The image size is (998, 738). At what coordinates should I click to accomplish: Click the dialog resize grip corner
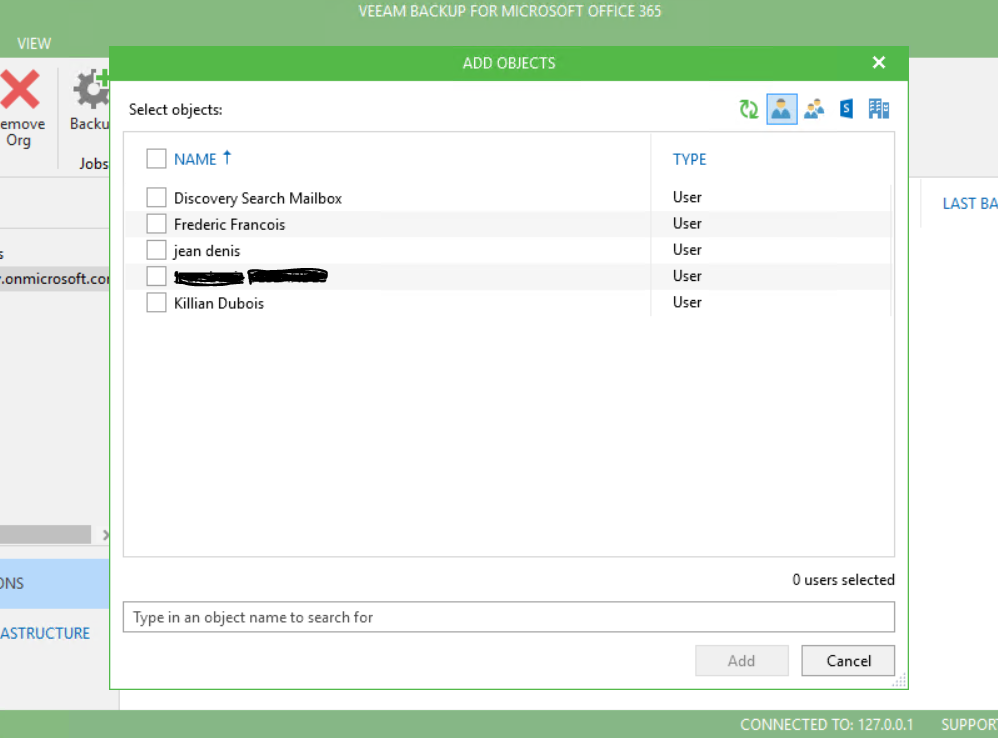(899, 681)
